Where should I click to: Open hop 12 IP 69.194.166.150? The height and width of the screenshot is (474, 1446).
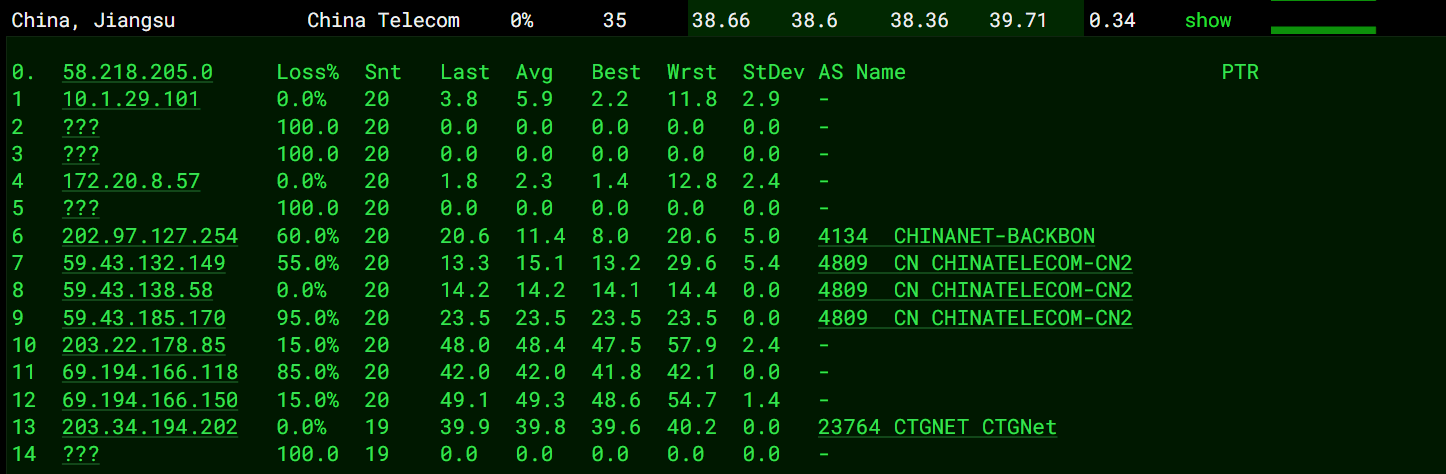pyautogui.click(x=150, y=400)
